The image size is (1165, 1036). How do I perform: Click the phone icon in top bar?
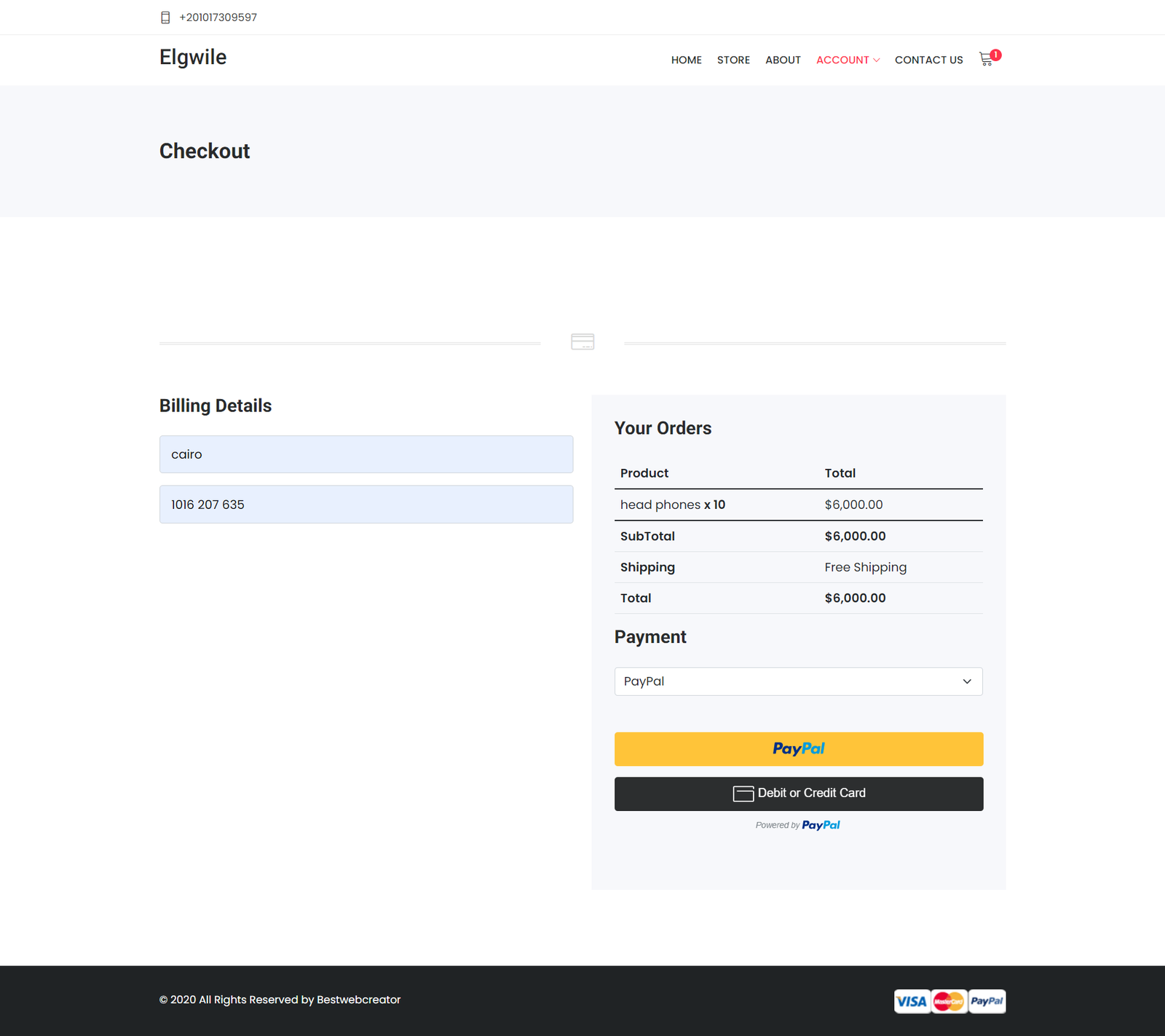click(165, 17)
